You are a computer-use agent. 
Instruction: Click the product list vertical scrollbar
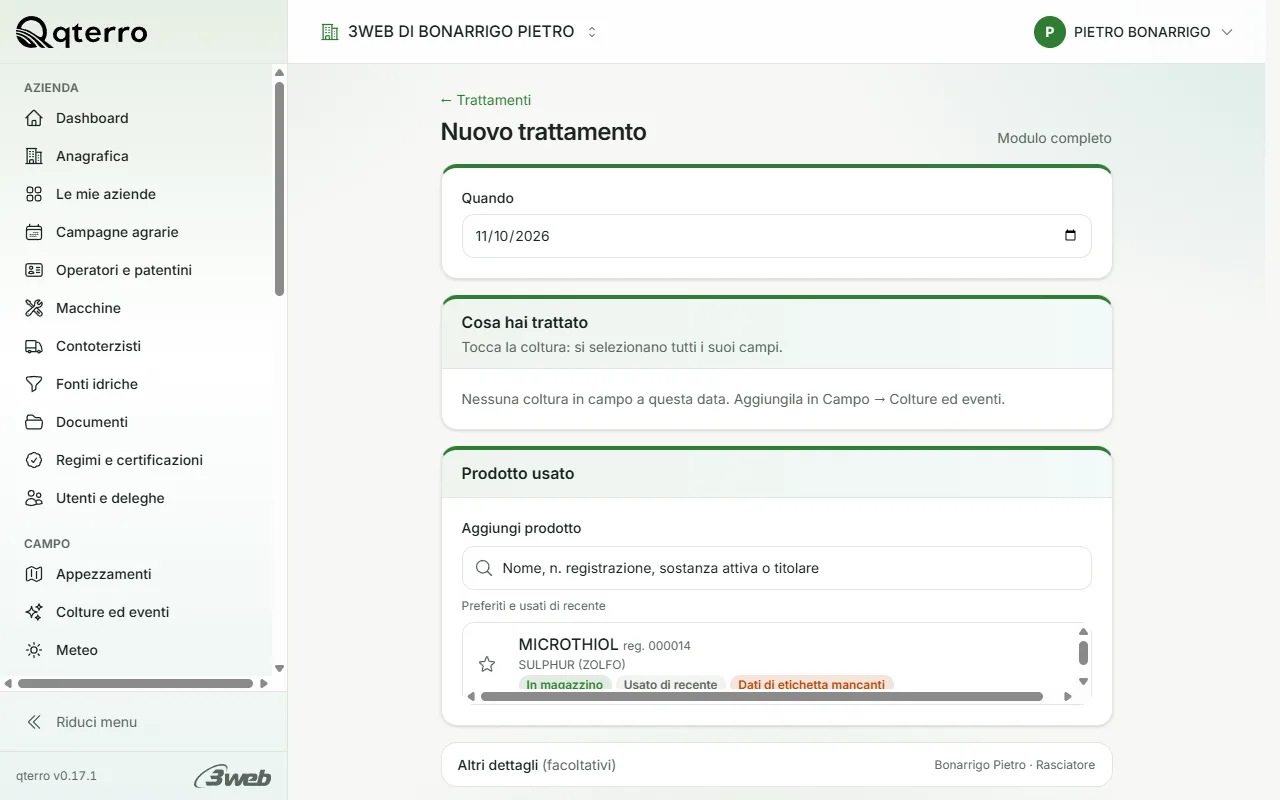(x=1083, y=653)
